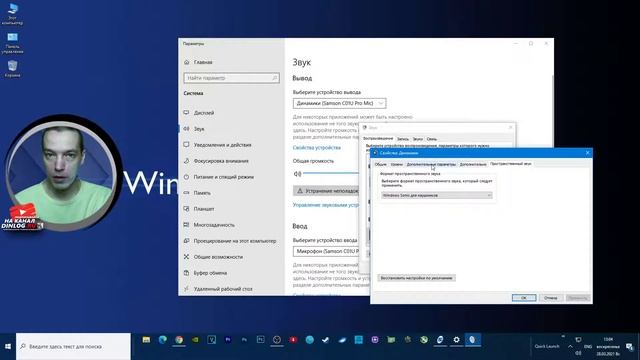Click the ENG language indicator

pos(588,347)
